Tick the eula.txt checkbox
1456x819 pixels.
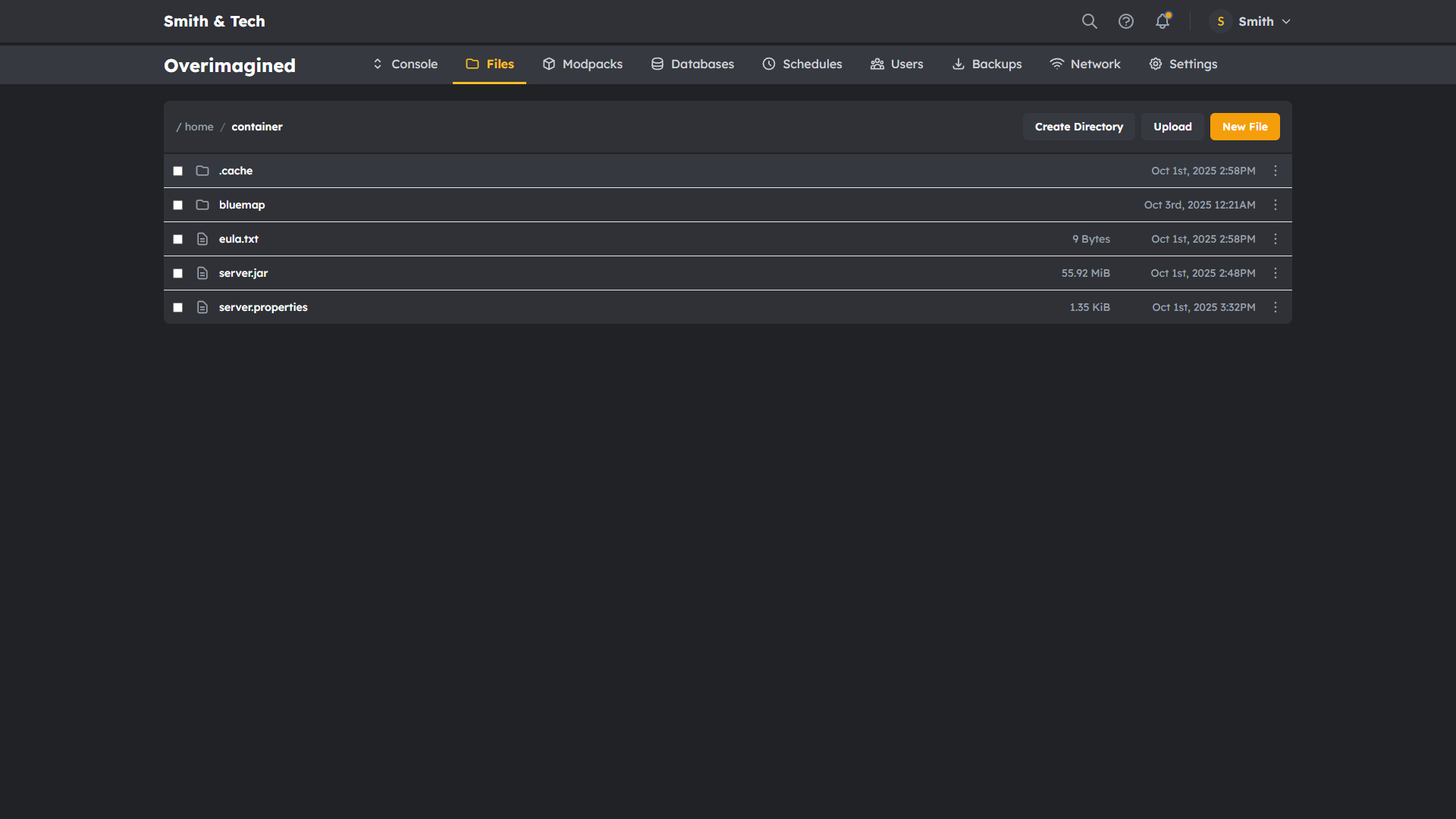[x=178, y=239]
